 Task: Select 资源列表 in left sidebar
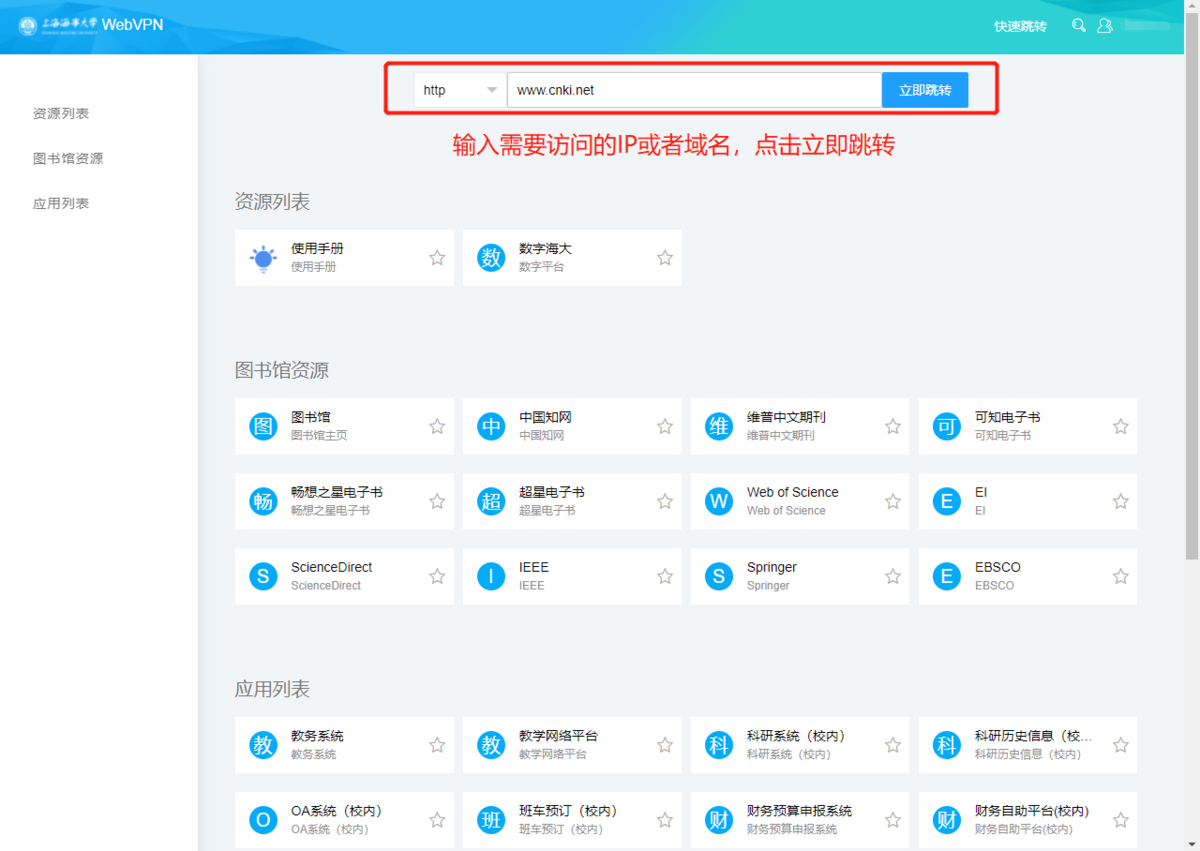point(61,113)
